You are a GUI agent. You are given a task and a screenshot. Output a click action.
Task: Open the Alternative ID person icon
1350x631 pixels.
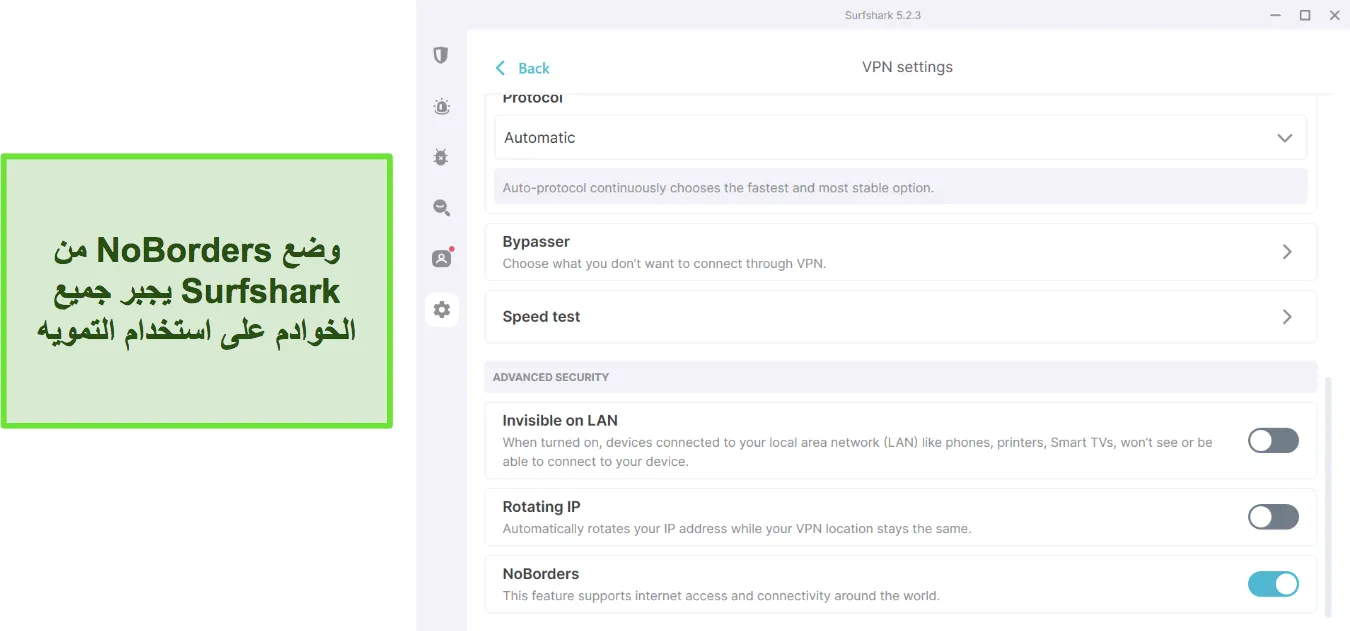pyautogui.click(x=441, y=258)
